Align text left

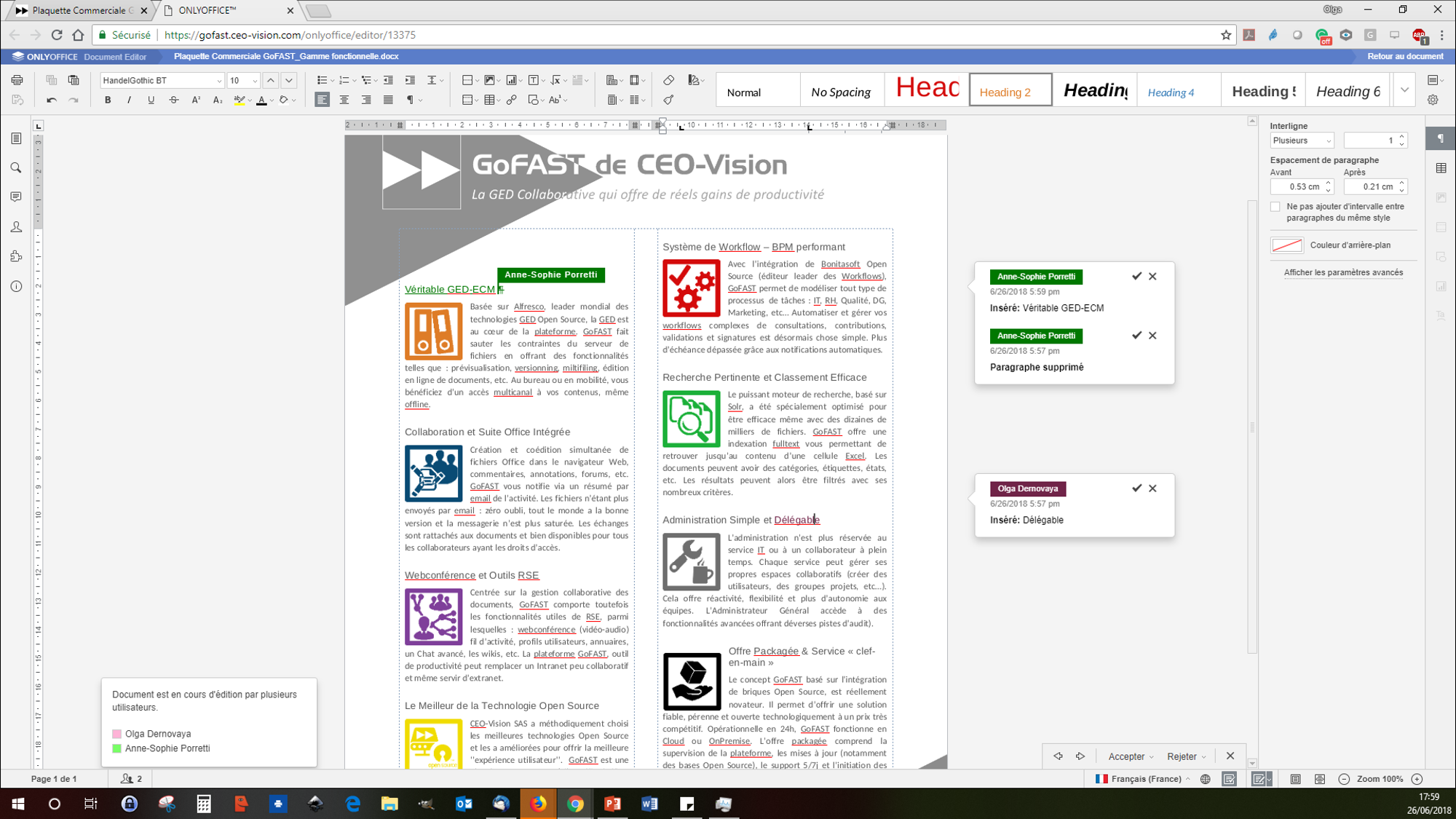point(322,100)
